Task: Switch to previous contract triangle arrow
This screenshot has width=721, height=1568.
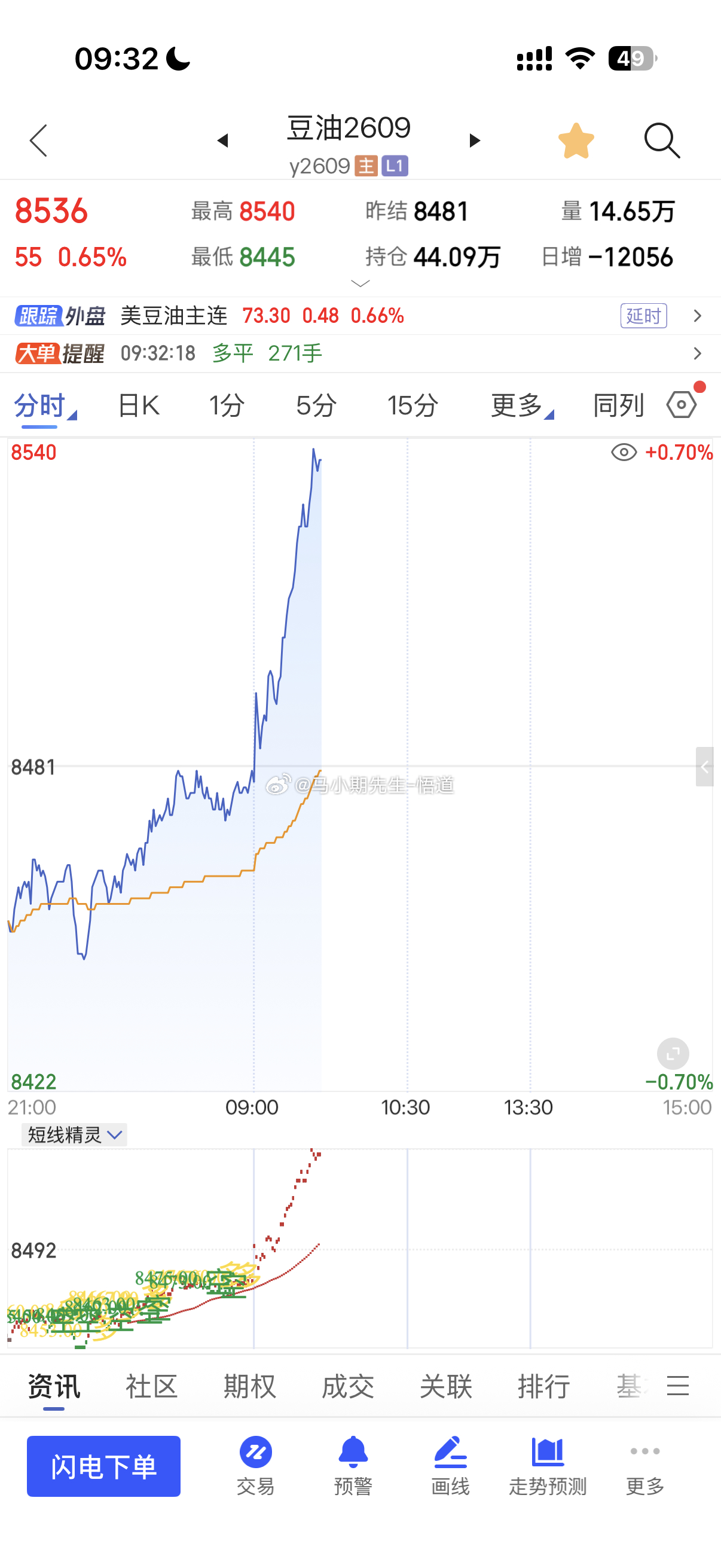Action: pos(222,141)
